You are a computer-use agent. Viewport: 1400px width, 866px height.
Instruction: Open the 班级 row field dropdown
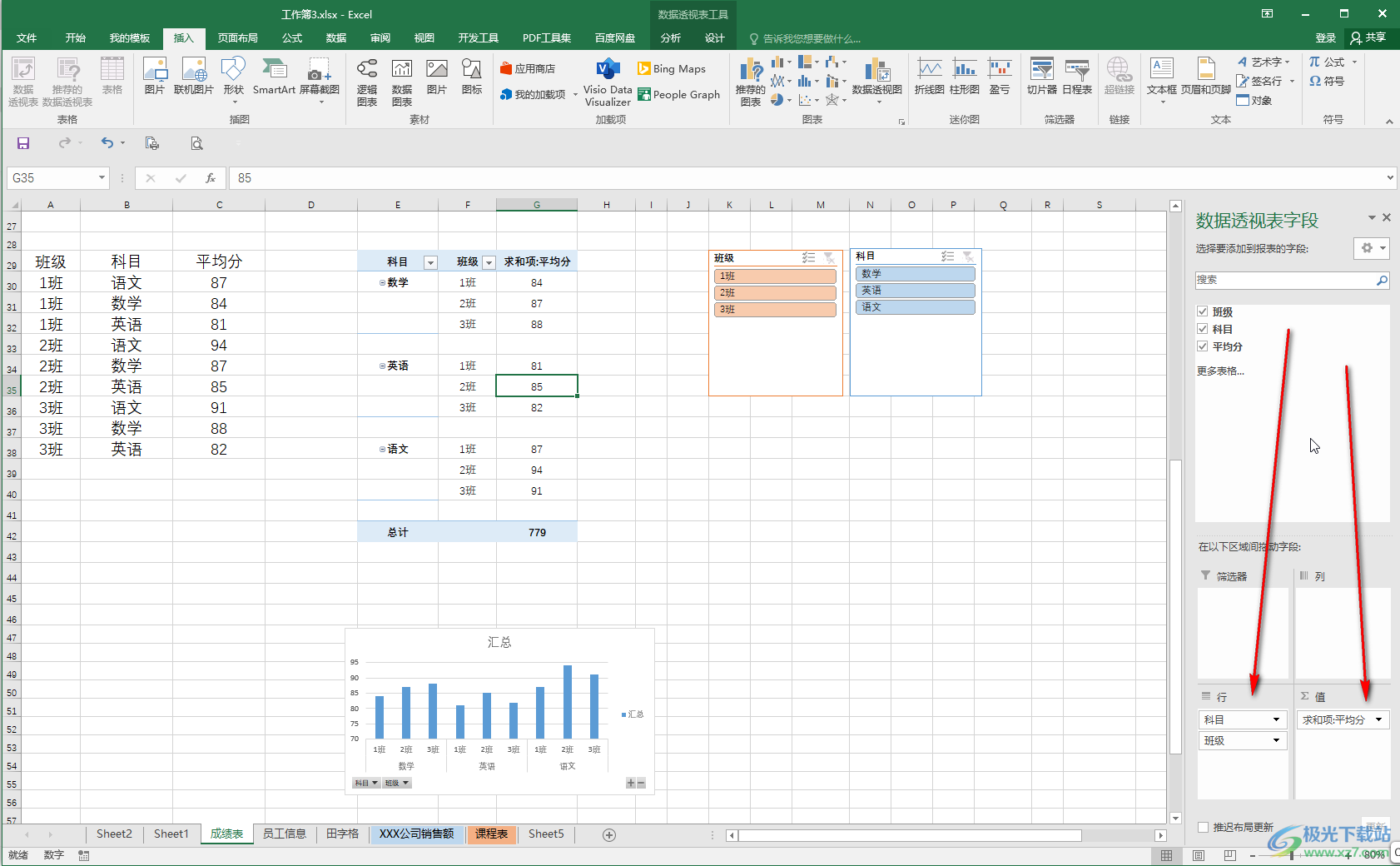1276,741
